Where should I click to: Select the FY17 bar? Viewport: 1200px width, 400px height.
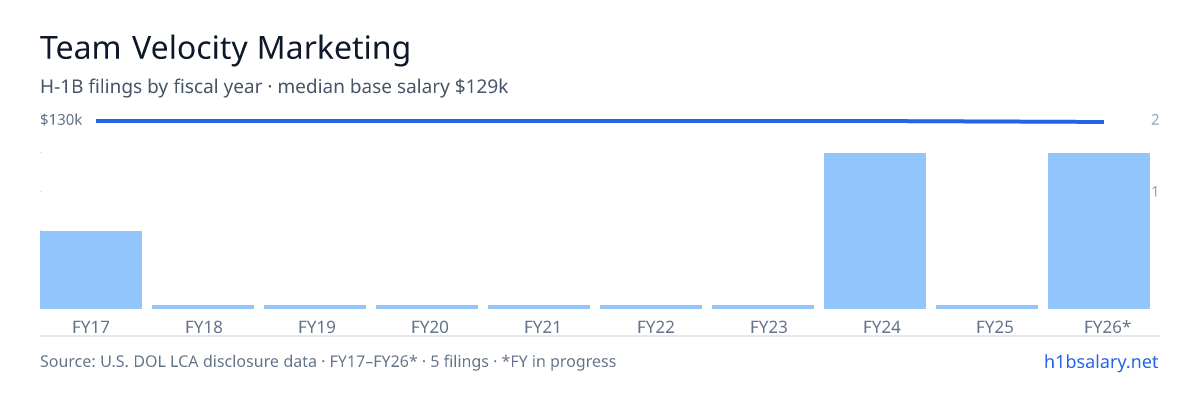coord(91,270)
